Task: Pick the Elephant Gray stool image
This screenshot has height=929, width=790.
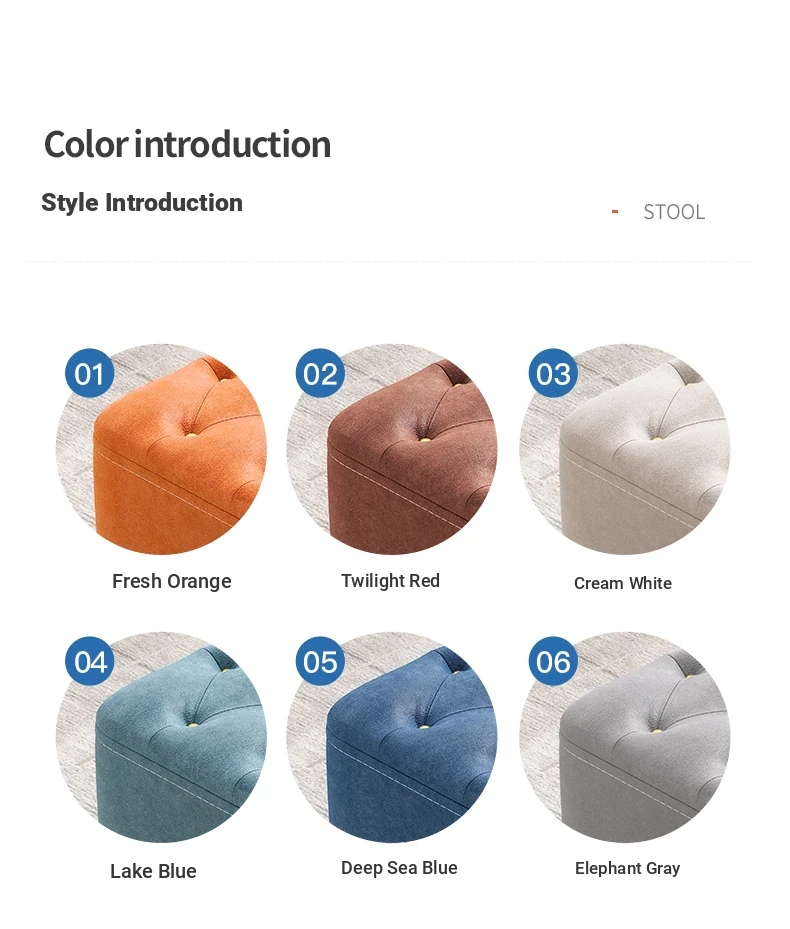Action: point(625,737)
